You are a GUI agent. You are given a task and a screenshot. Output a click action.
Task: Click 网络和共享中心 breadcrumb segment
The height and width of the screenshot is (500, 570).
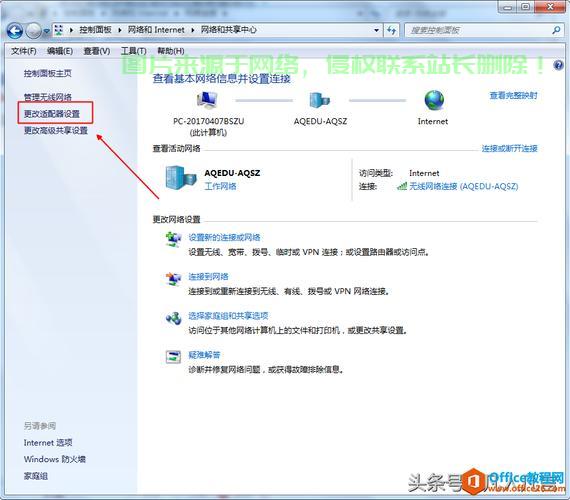click(229, 30)
